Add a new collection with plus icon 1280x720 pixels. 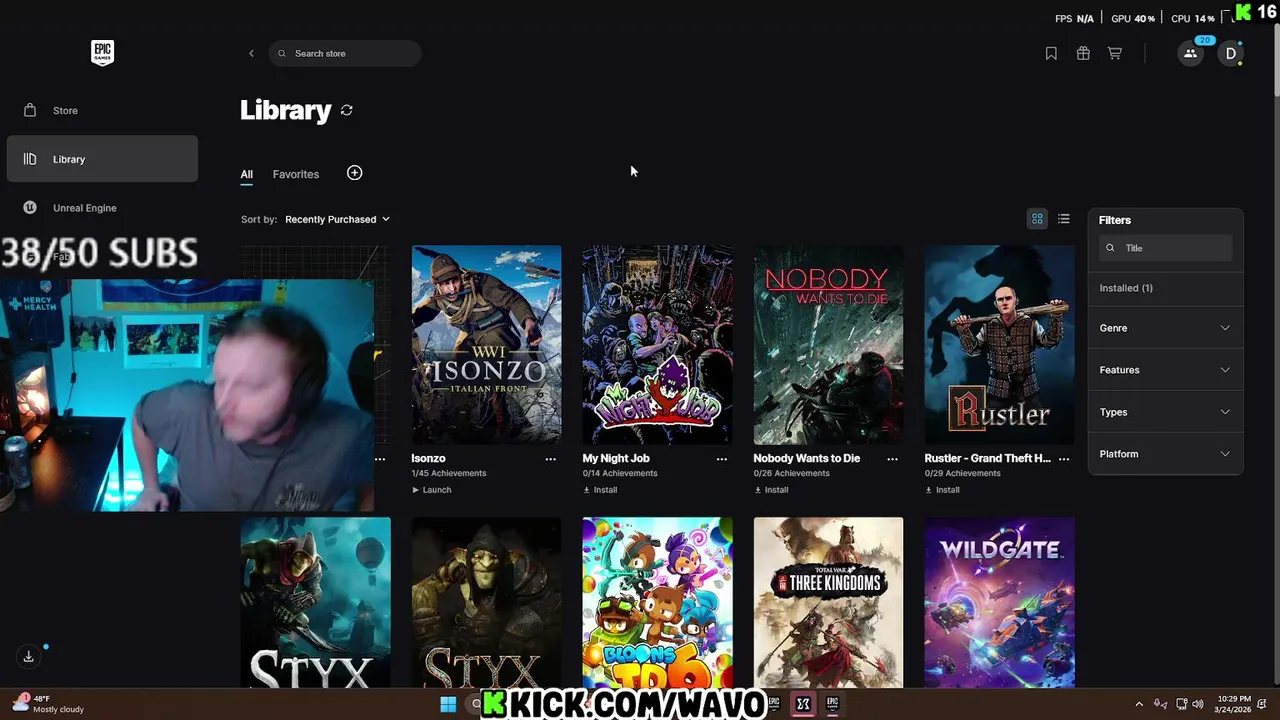[354, 173]
